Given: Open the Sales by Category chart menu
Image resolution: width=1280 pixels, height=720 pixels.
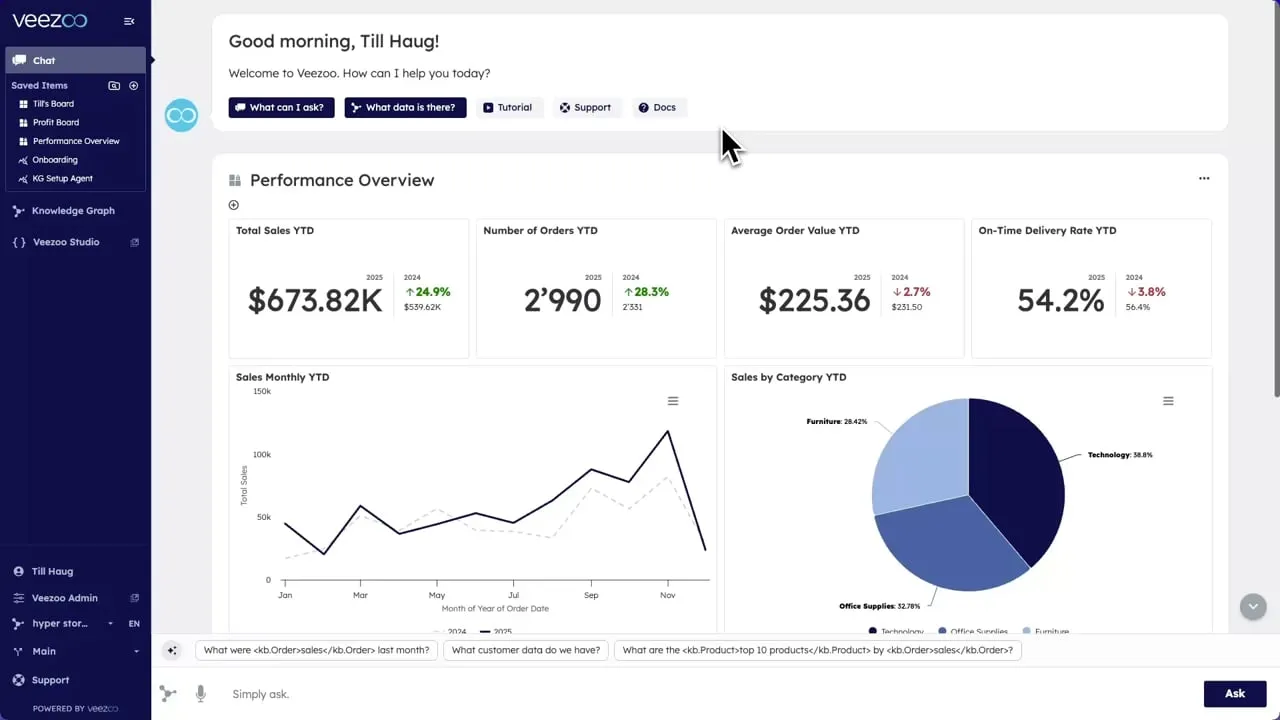Looking at the screenshot, I should (1168, 401).
